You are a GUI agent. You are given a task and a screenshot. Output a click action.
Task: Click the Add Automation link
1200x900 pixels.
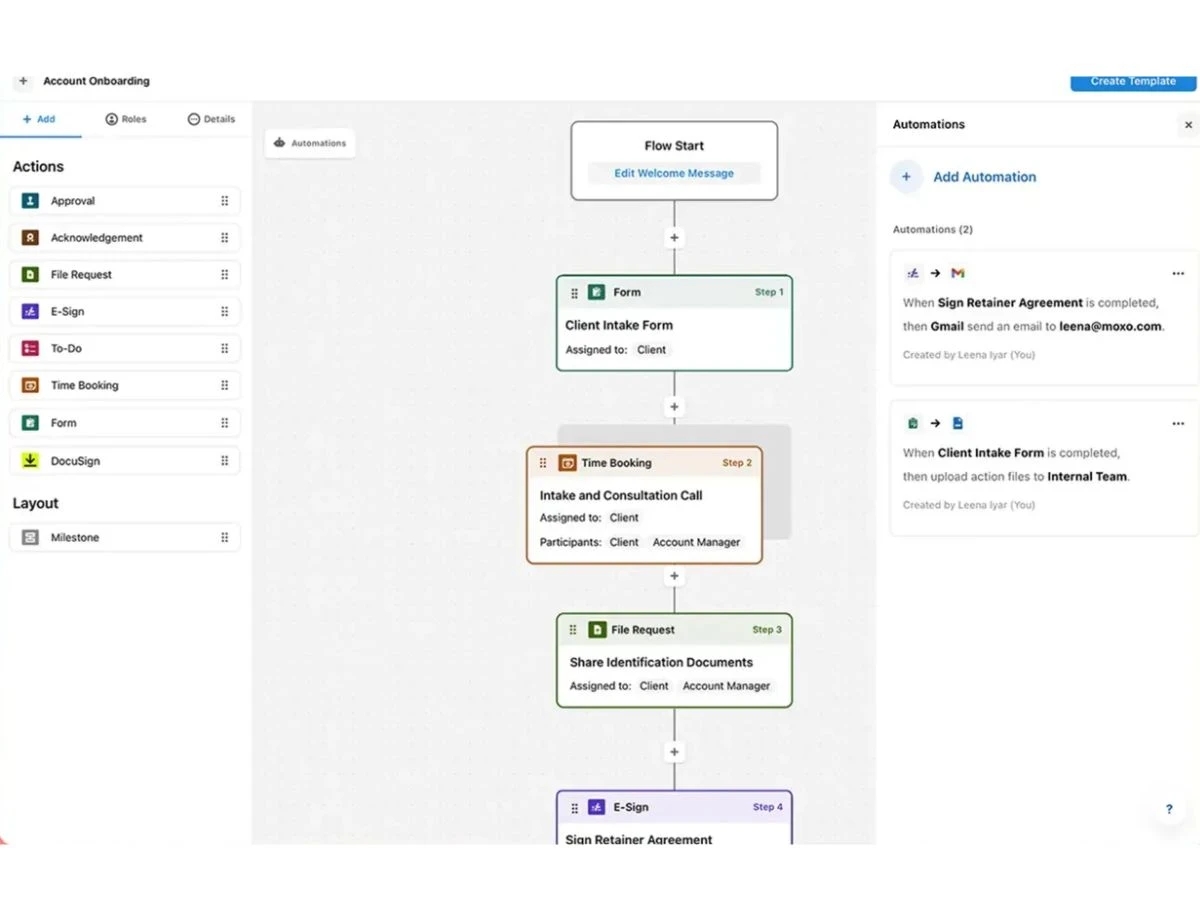[985, 177]
